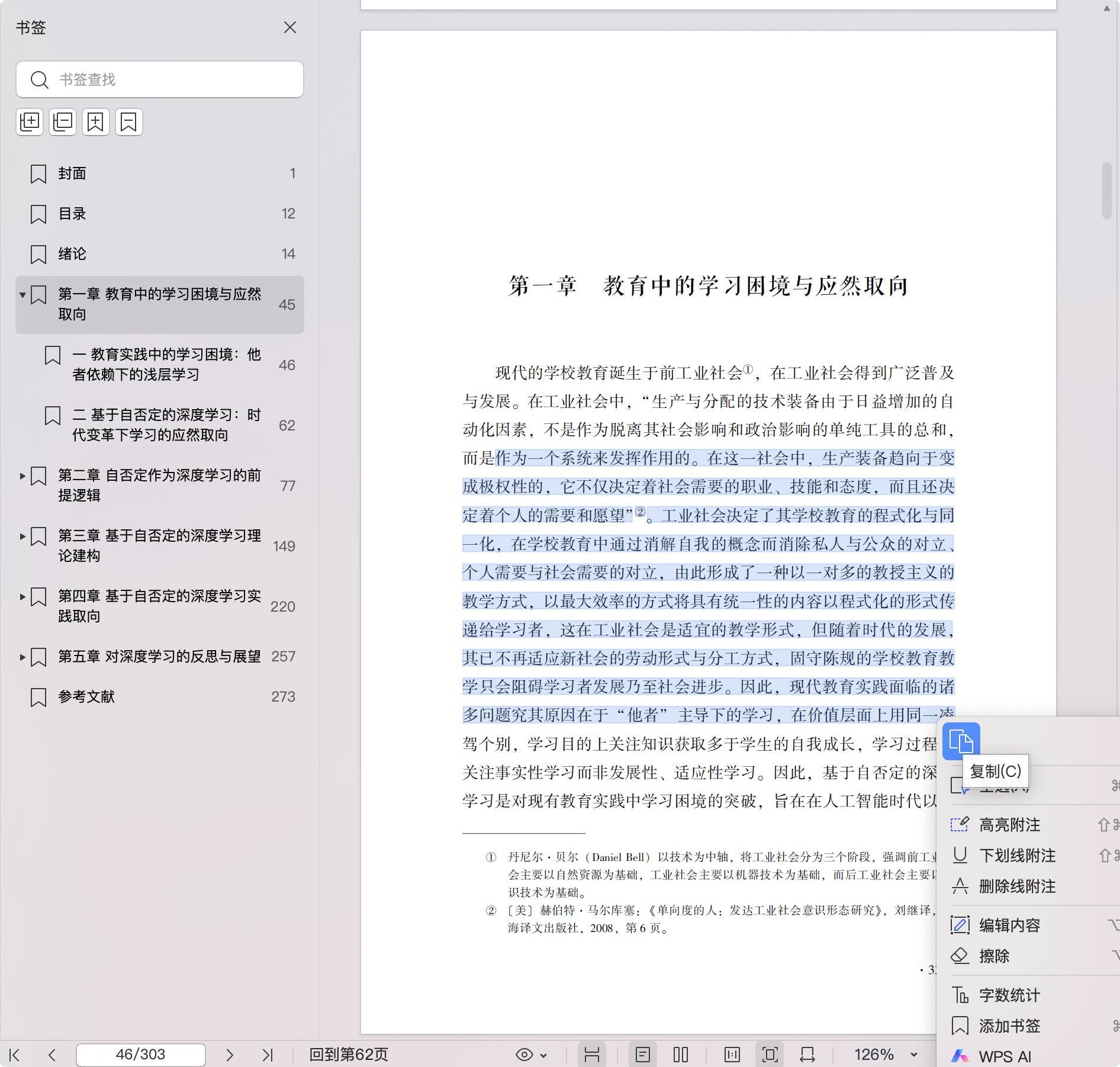
Task: Click add bookmark icon in sidebar
Action: [96, 122]
